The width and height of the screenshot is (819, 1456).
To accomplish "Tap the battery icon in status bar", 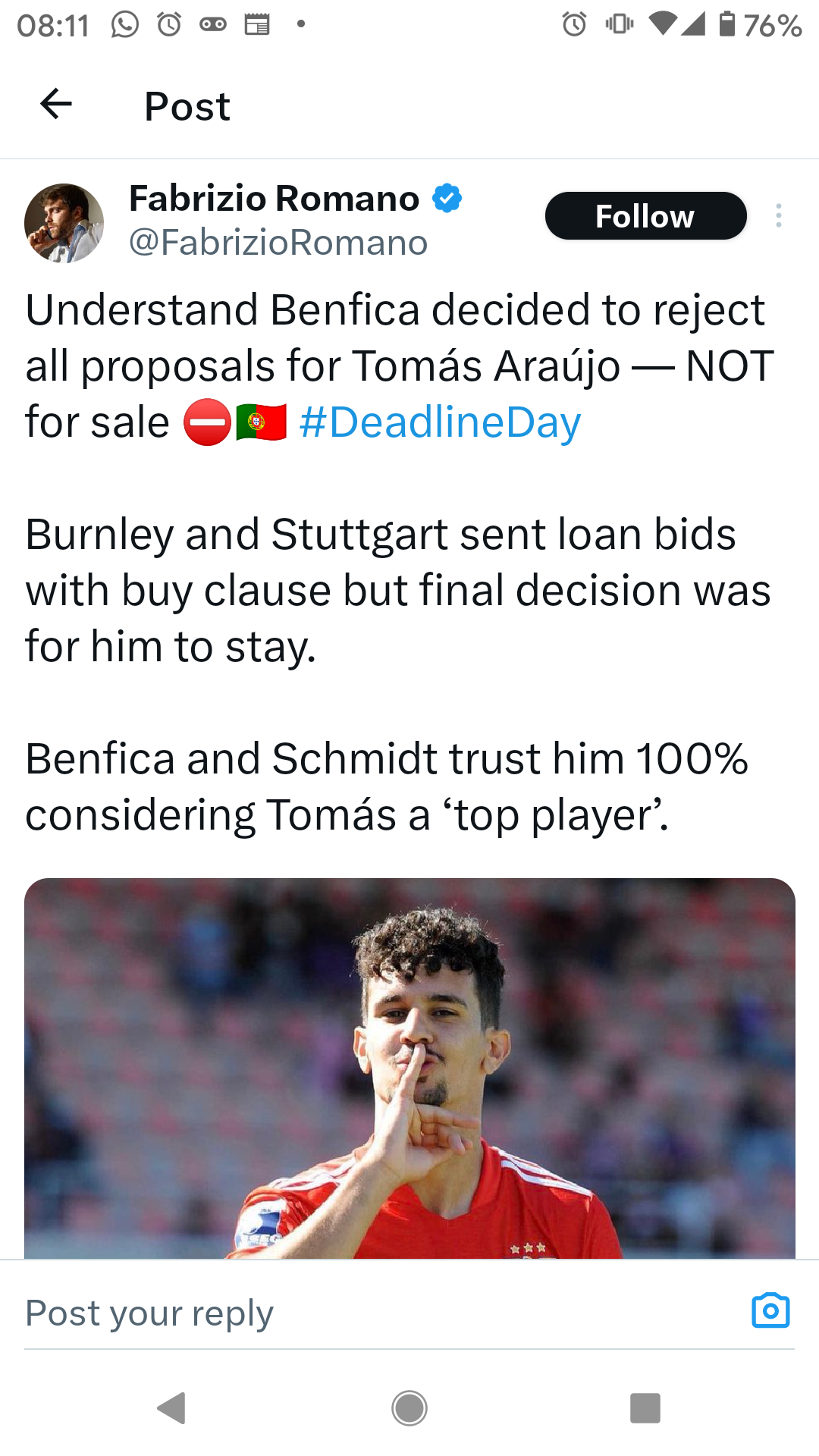I will 726,24.
